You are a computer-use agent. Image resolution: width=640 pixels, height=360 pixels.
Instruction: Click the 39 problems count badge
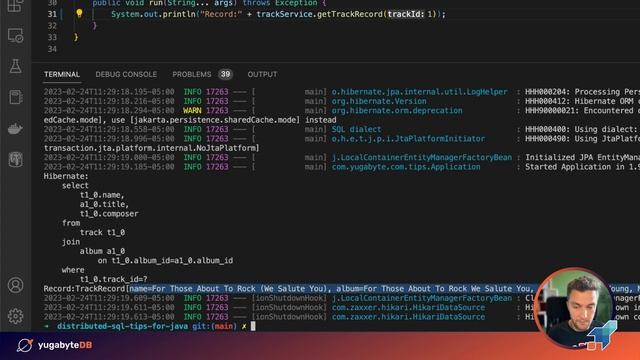tap(225, 74)
